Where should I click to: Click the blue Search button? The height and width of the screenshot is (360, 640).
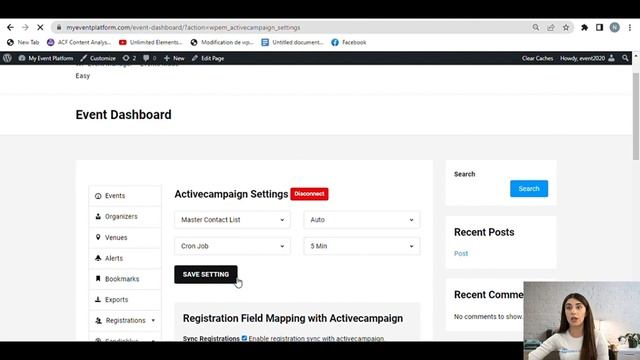(x=529, y=189)
